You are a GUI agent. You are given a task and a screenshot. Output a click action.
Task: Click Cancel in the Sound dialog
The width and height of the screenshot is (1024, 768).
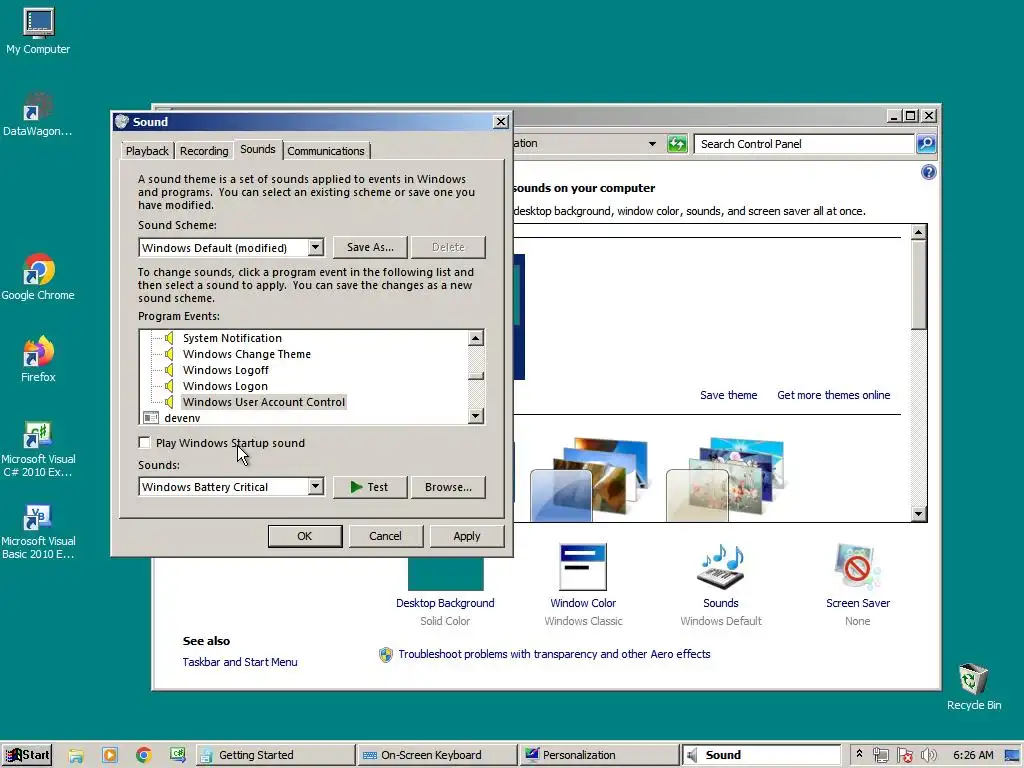pyautogui.click(x=385, y=536)
